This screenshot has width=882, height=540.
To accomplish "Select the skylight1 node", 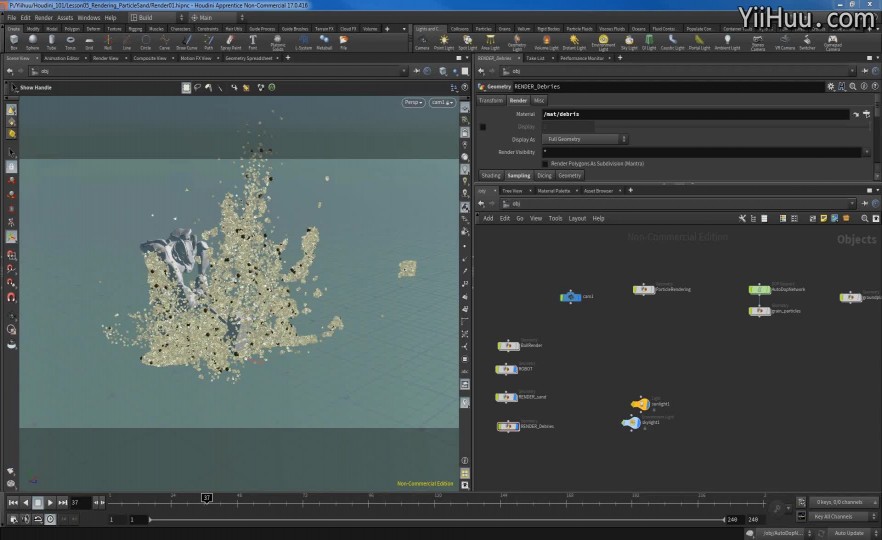I will pos(631,422).
